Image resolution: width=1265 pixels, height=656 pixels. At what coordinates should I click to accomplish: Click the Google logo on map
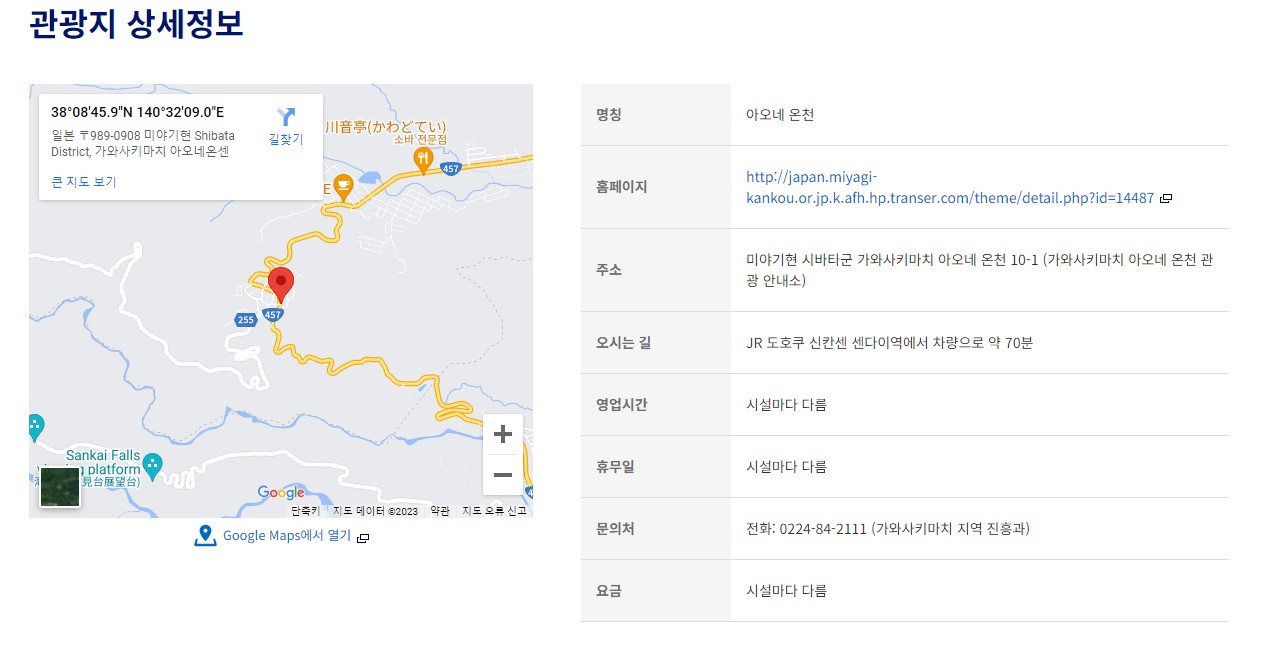coord(281,492)
